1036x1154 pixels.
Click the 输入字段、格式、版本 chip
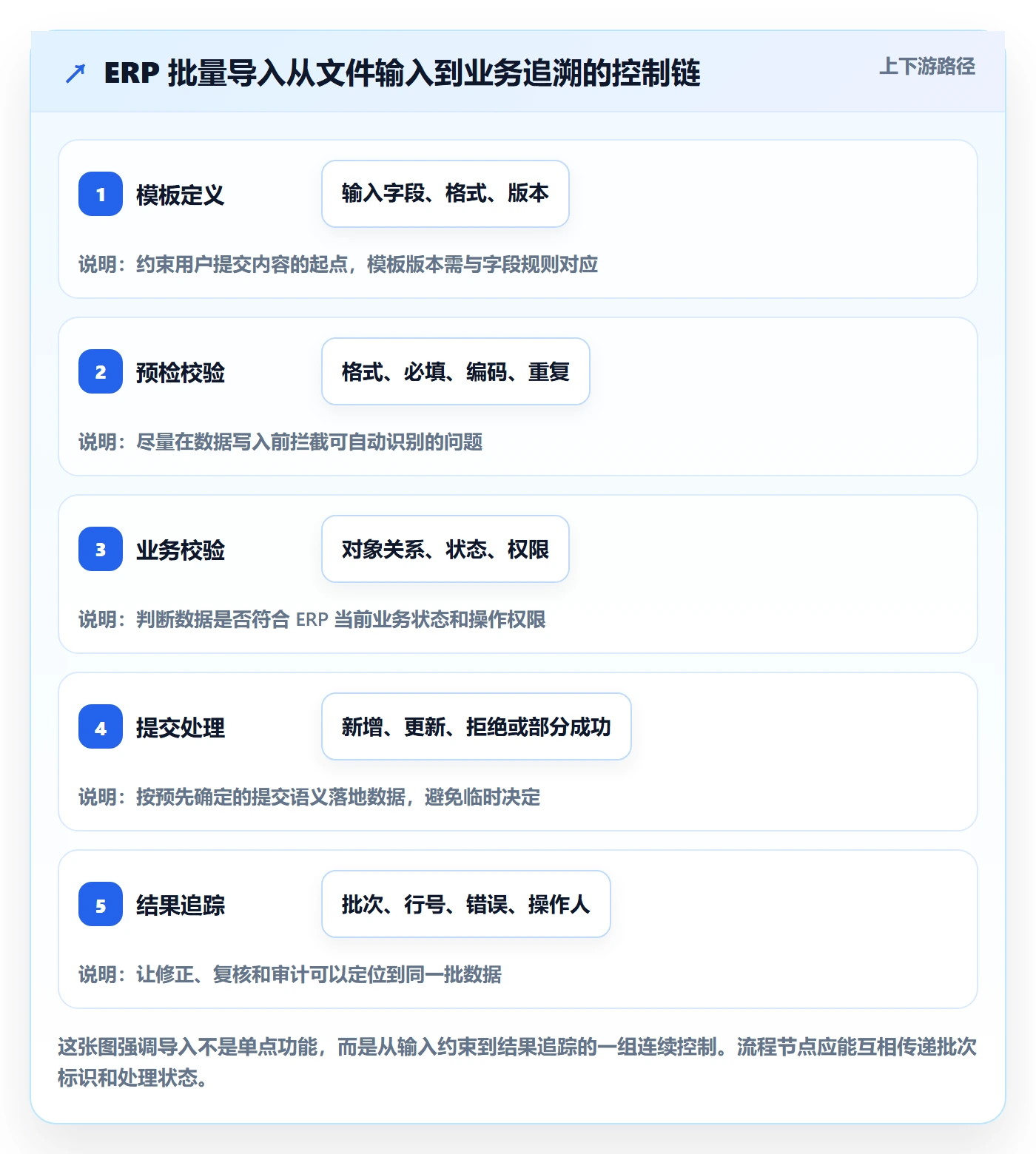[445, 194]
